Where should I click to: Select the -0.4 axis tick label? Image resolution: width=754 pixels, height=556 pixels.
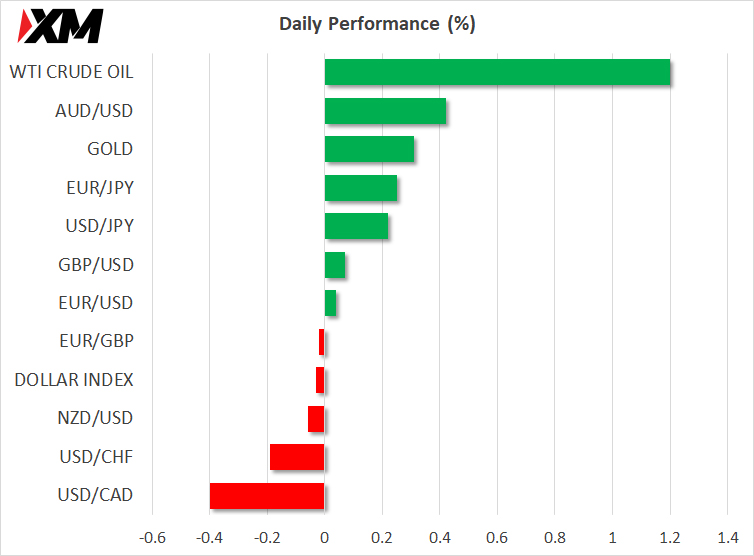click(x=209, y=538)
